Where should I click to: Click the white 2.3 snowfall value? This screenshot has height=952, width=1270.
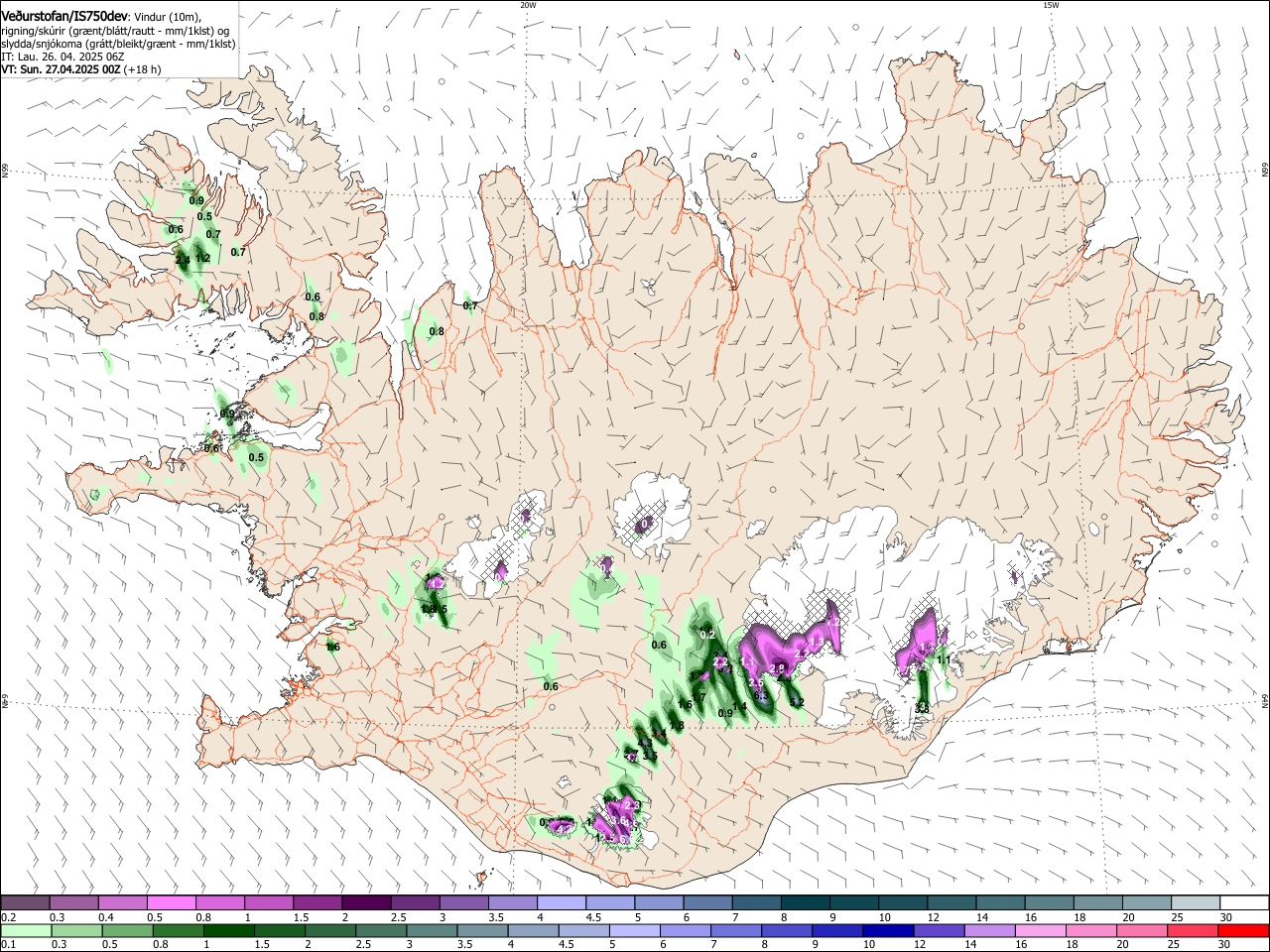click(633, 805)
